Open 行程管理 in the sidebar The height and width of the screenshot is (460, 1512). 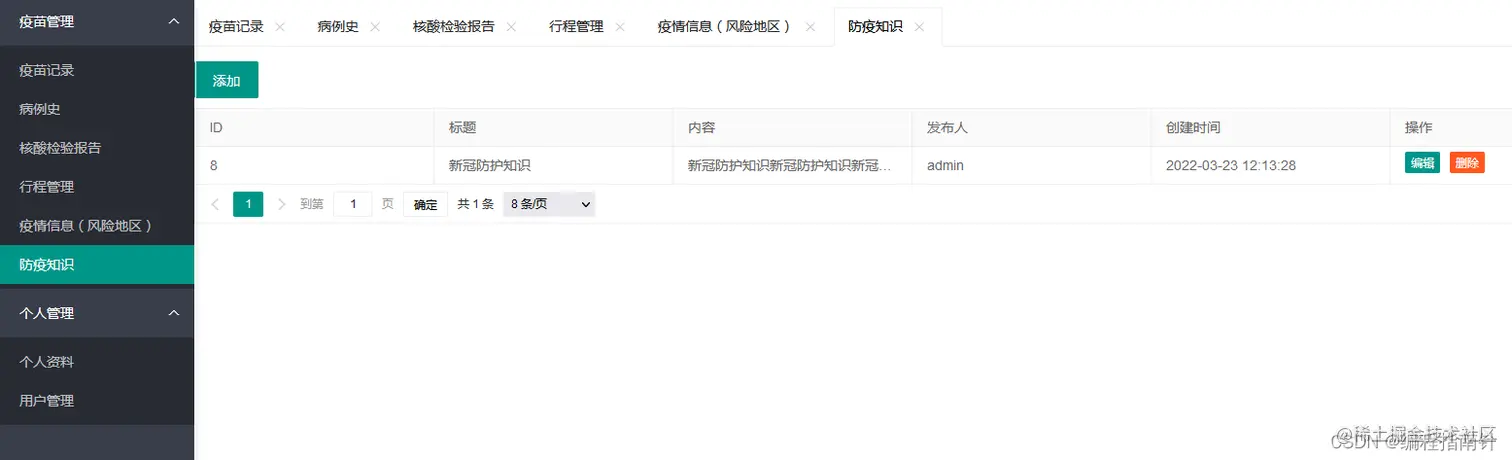97,187
